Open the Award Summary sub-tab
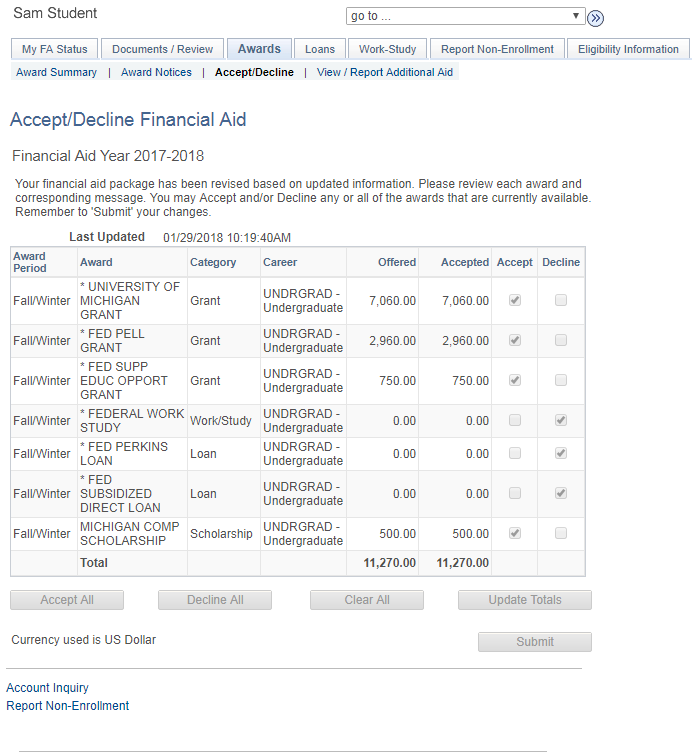The width and height of the screenshot is (694, 755). pyautogui.click(x=56, y=72)
